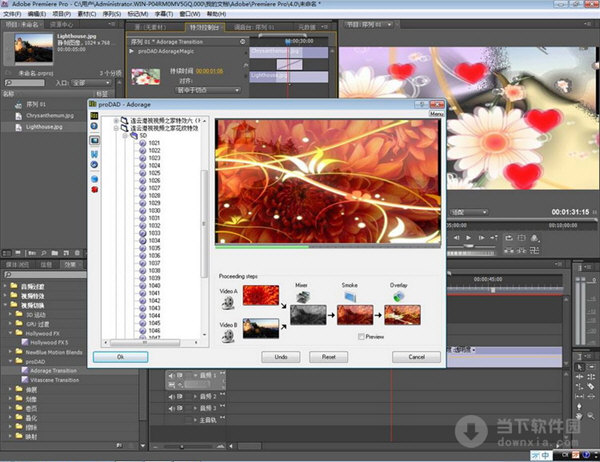Select the Pen tool
Image resolution: width=600 pixels, height=462 pixels.
click(x=579, y=406)
